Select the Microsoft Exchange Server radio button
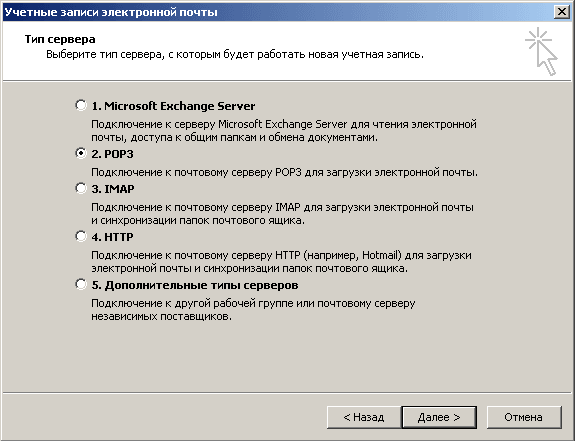Screen dimensions: 575x441 [81, 105]
